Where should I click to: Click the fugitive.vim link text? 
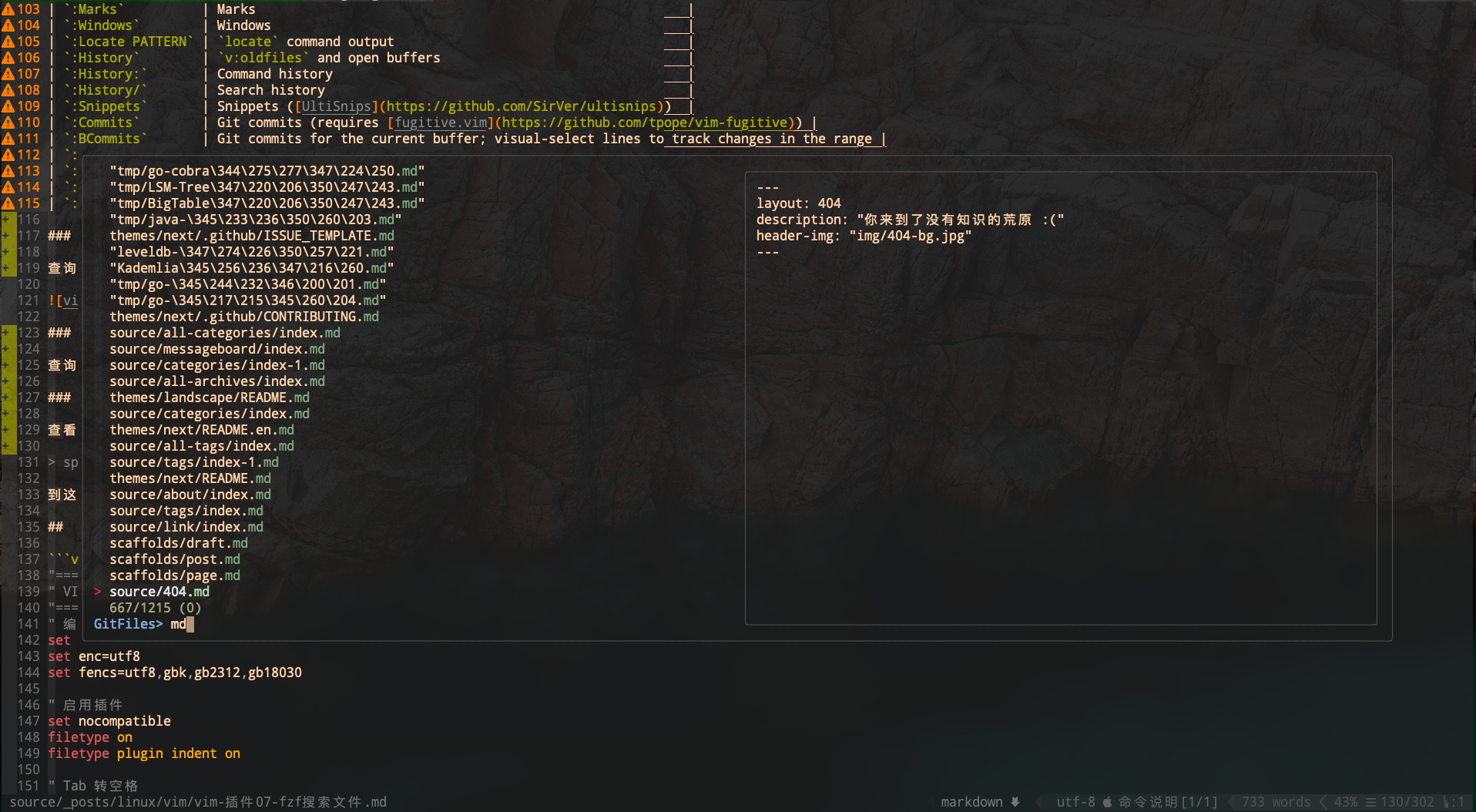tap(441, 122)
